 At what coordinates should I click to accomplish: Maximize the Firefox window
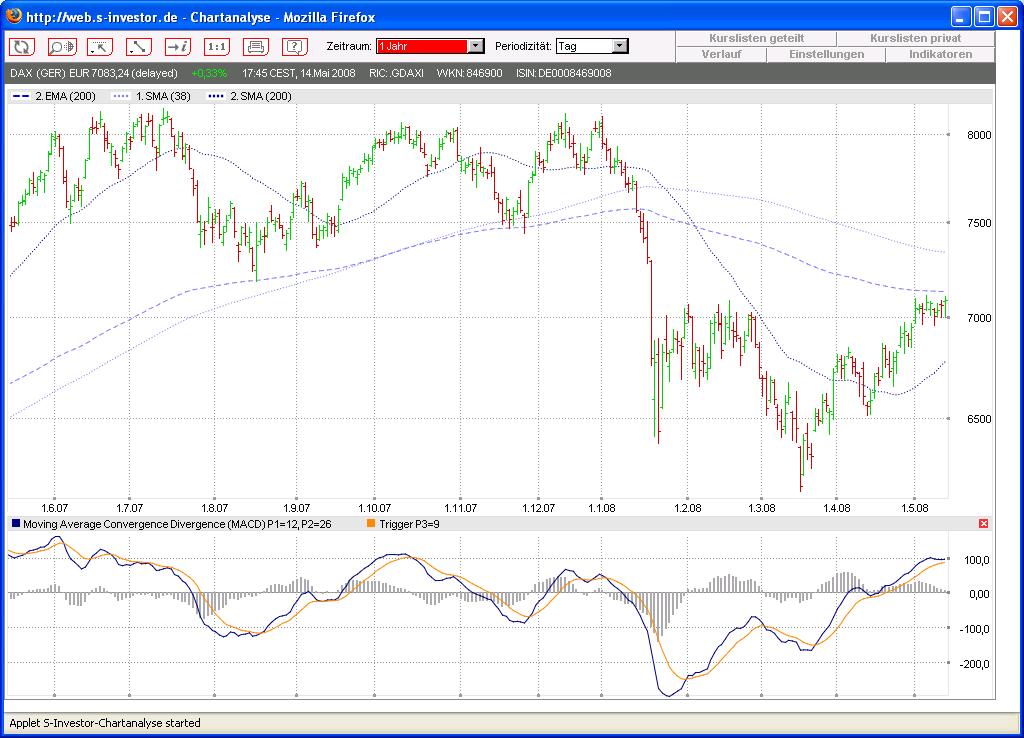tap(984, 16)
